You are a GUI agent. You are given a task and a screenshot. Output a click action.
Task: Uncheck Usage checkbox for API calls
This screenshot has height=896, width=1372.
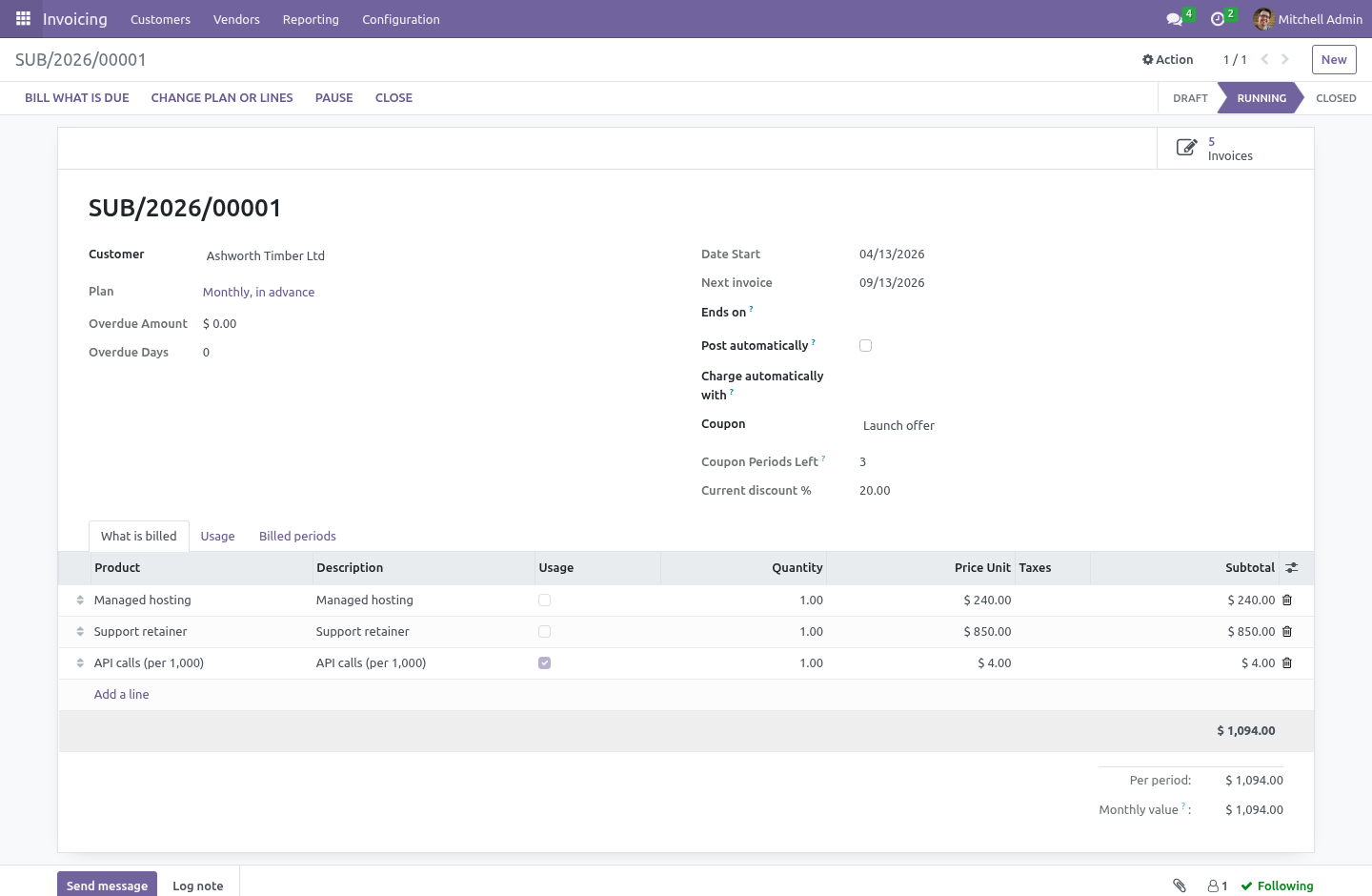pos(544,663)
